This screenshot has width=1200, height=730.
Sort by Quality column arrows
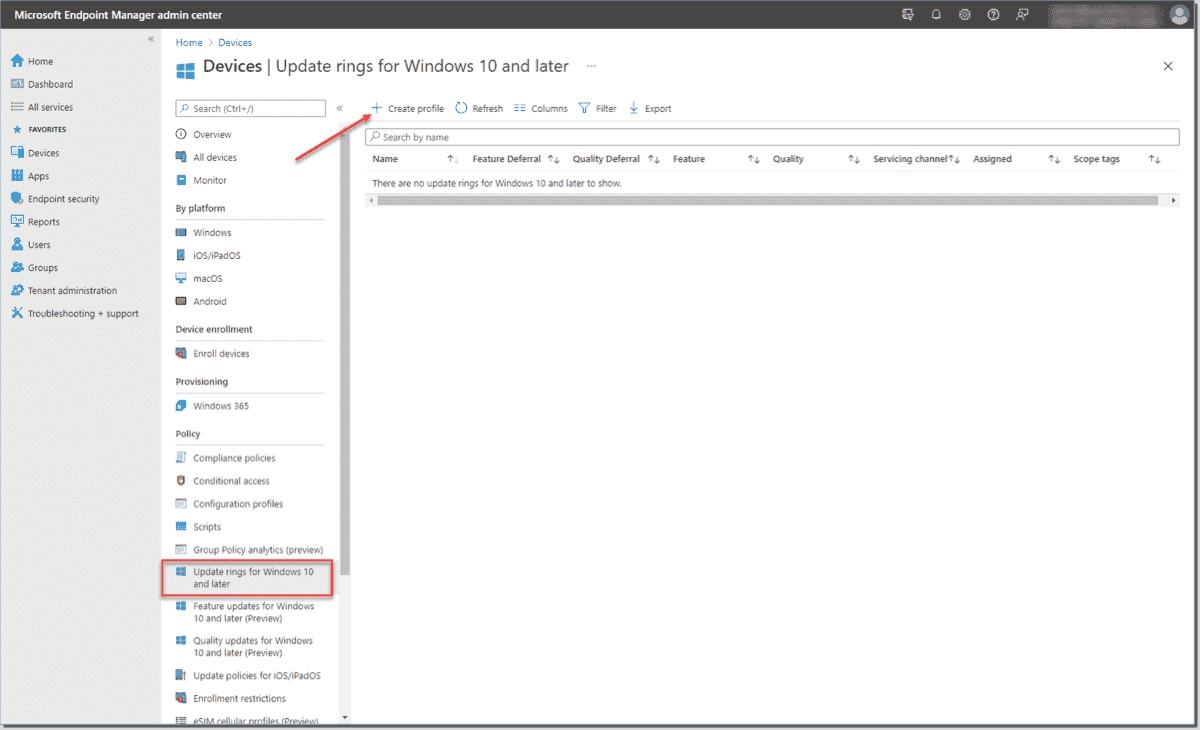tap(854, 159)
